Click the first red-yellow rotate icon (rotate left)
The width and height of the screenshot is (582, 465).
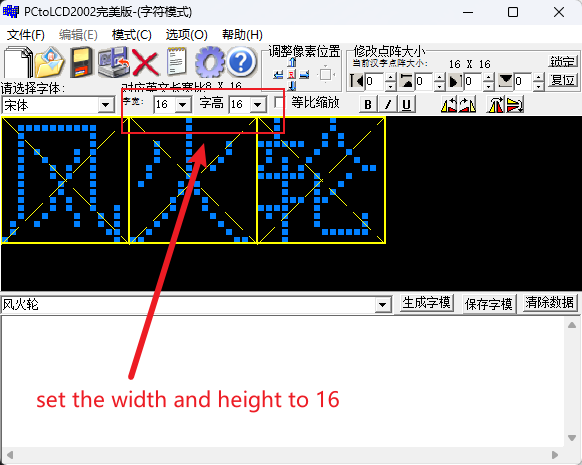click(449, 104)
